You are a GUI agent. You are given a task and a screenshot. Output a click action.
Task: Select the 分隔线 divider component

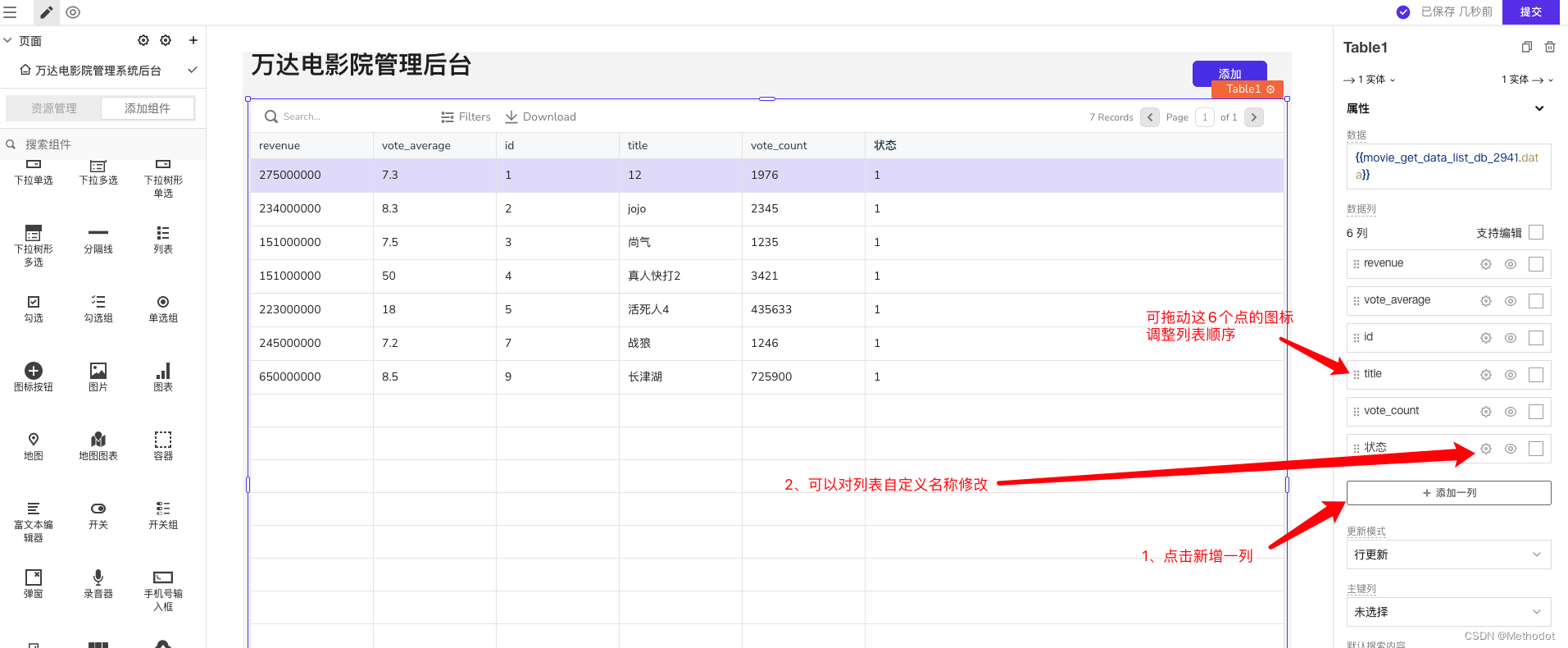tap(98, 240)
